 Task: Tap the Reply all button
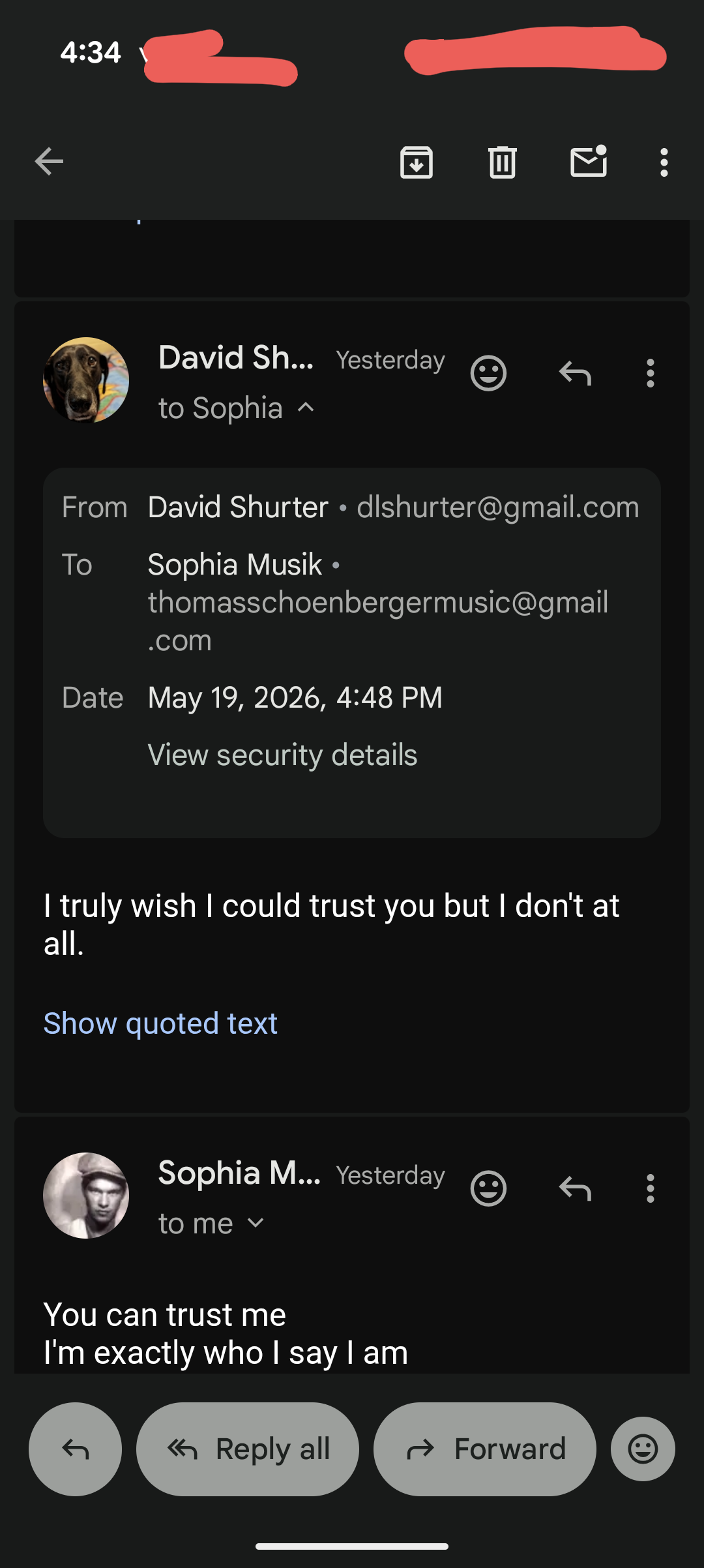point(248,1449)
